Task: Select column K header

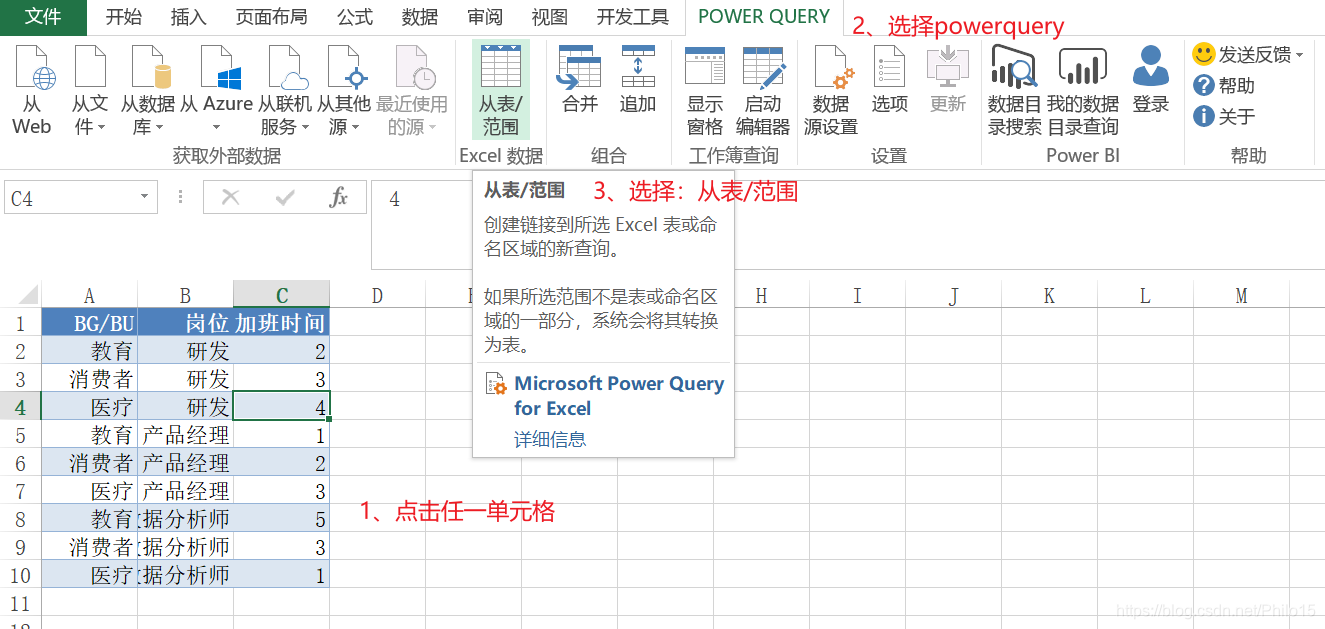Action: click(1049, 295)
